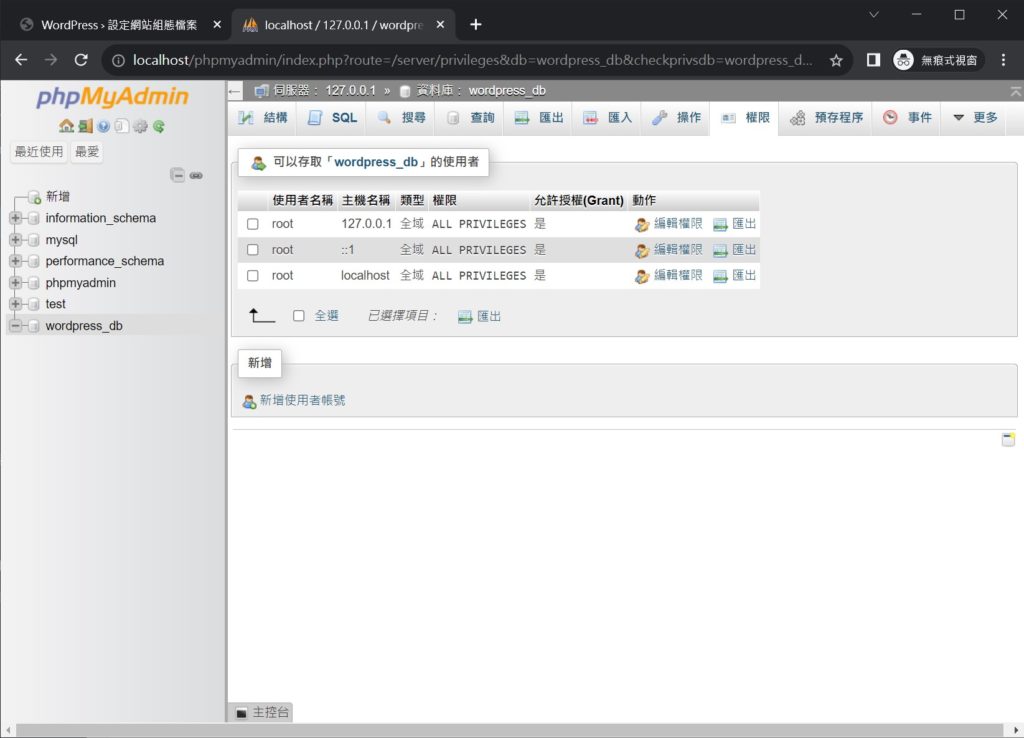Viewport: 1024px width, 738px height.
Task: Open 最近使用 in the sidebar
Action: coord(39,152)
